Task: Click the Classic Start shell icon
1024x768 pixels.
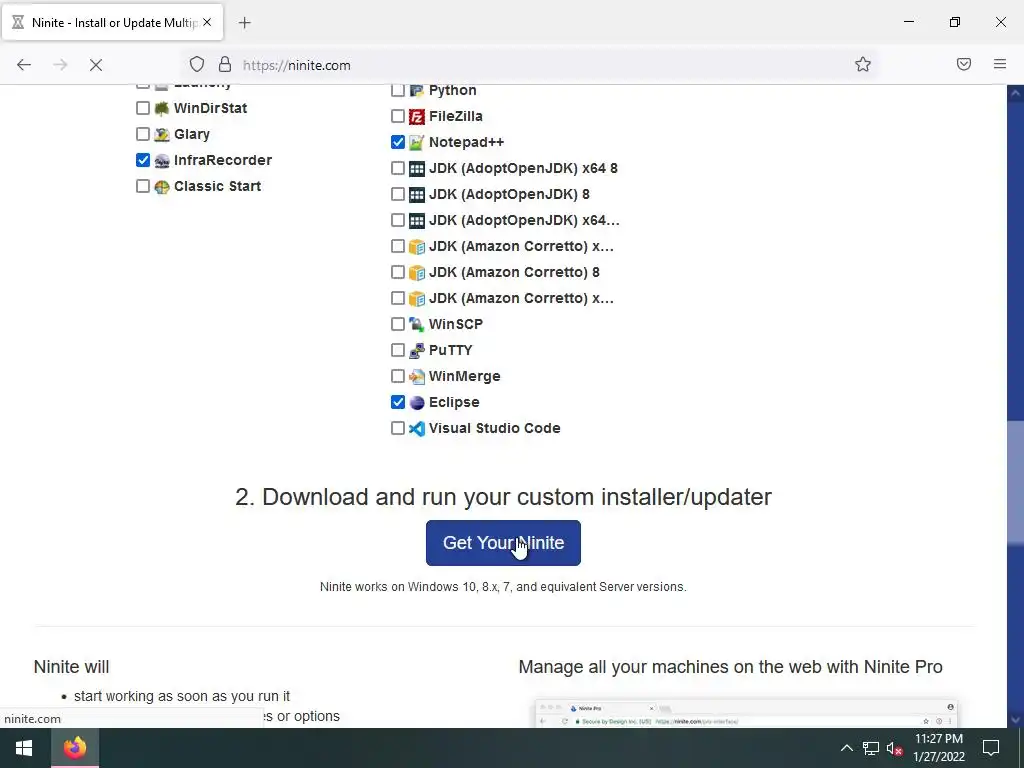Action: [x=161, y=187]
